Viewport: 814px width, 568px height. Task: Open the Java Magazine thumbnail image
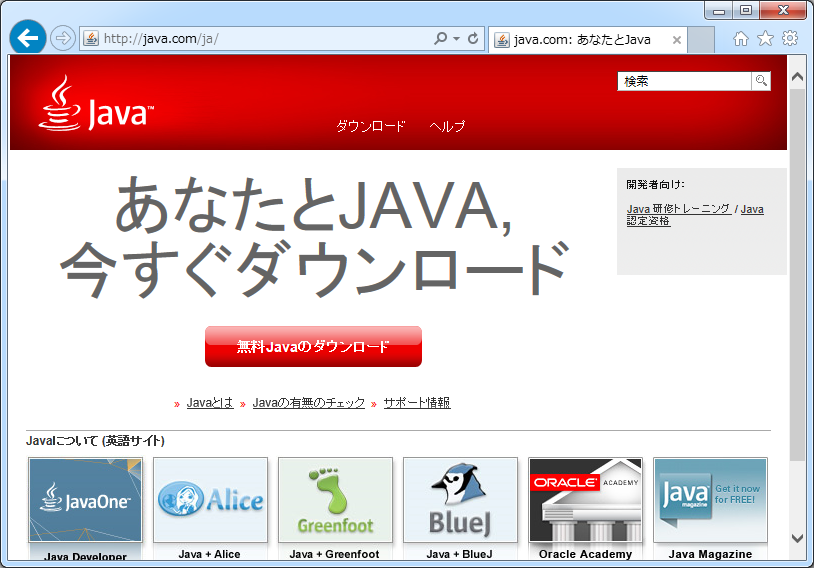pos(710,500)
